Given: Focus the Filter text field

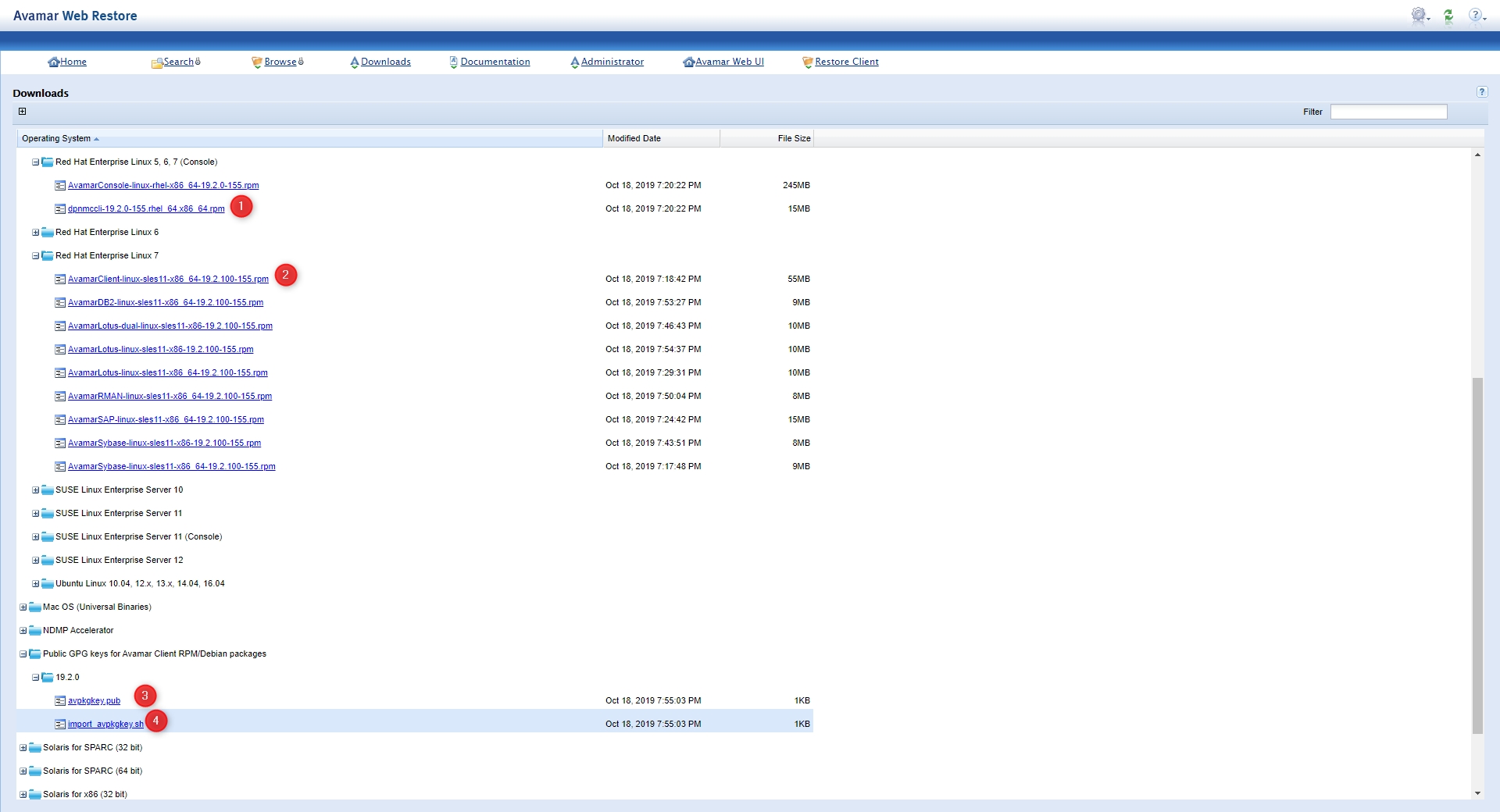Looking at the screenshot, I should (x=1388, y=112).
